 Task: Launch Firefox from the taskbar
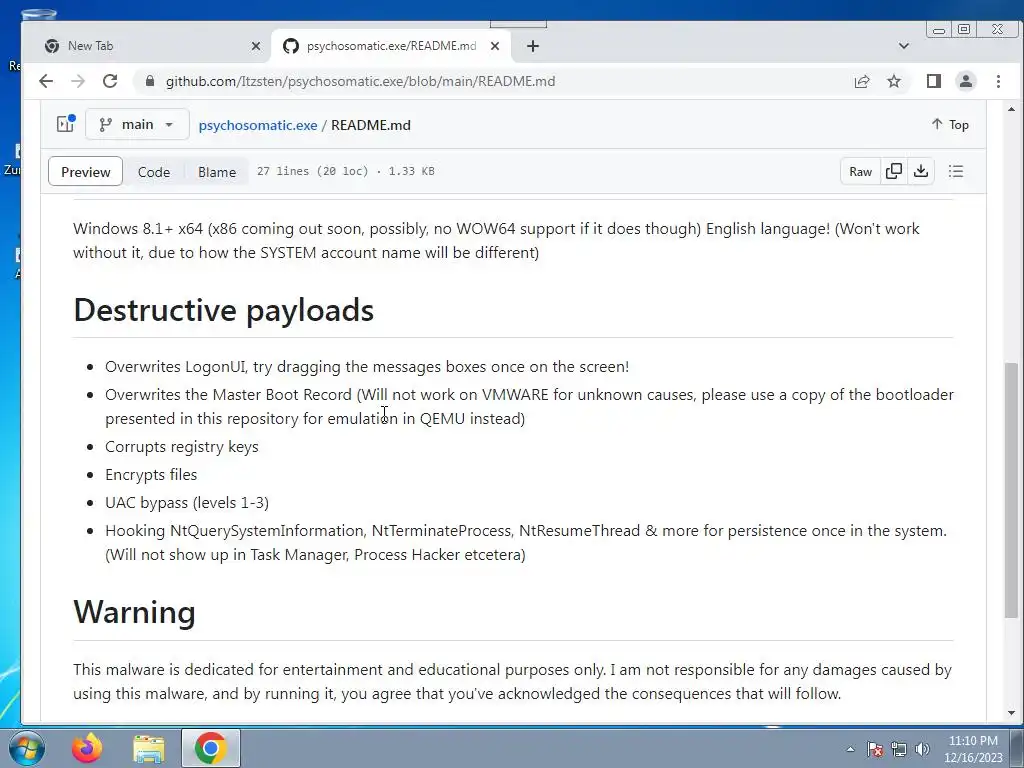(88, 748)
